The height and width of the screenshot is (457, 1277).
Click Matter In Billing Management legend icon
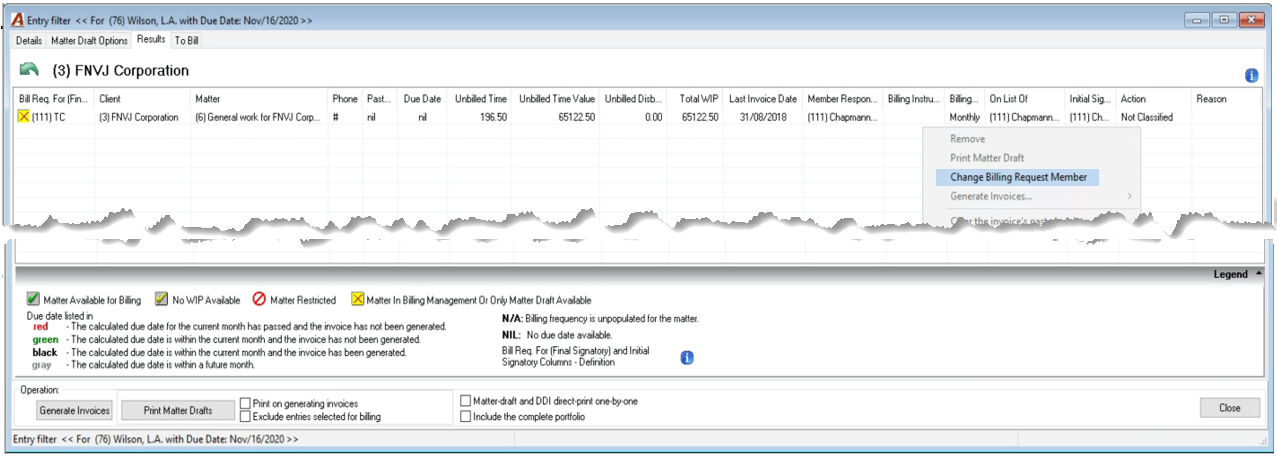pyautogui.click(x=357, y=300)
